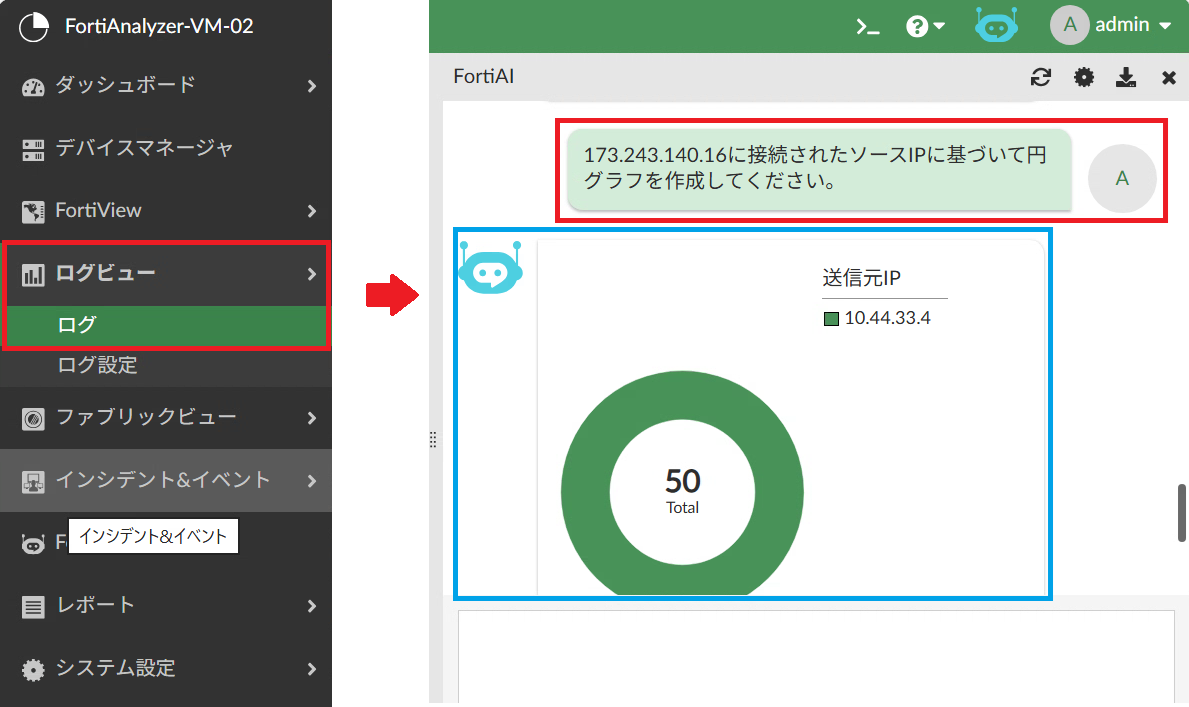
Task: Open FortiAI settings gear icon
Action: coord(1084,78)
